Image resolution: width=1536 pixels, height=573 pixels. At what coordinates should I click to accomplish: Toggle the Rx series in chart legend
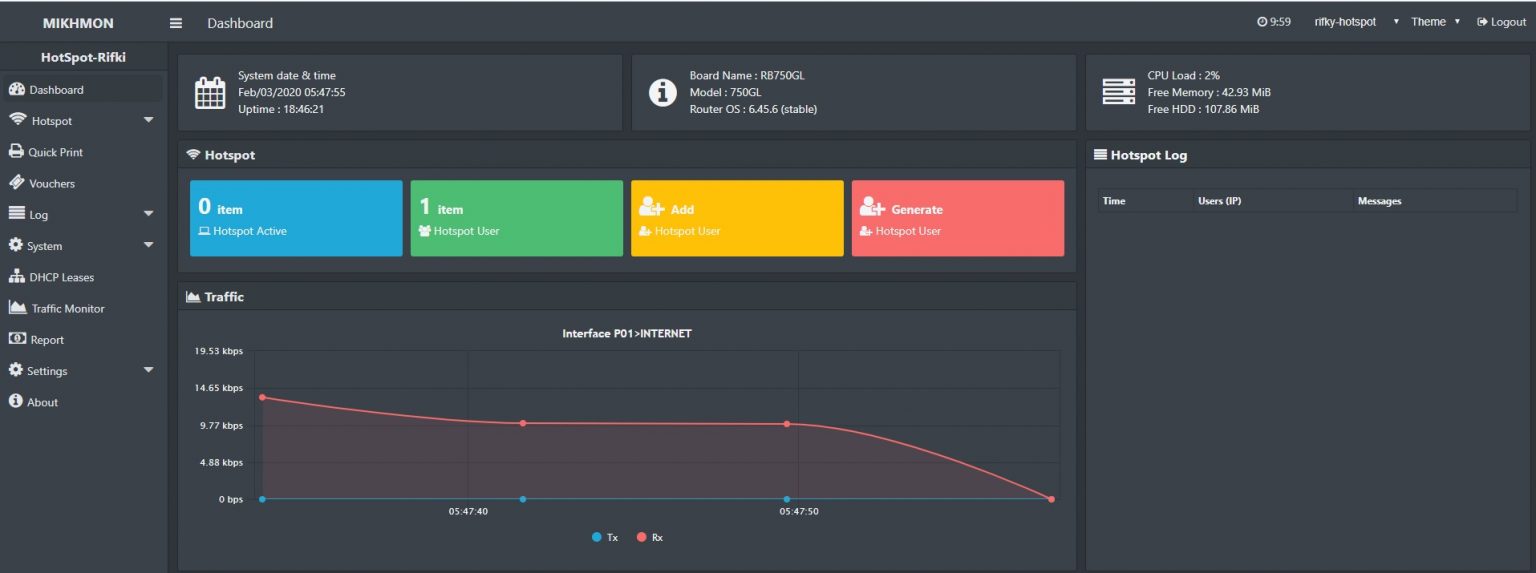[650, 537]
